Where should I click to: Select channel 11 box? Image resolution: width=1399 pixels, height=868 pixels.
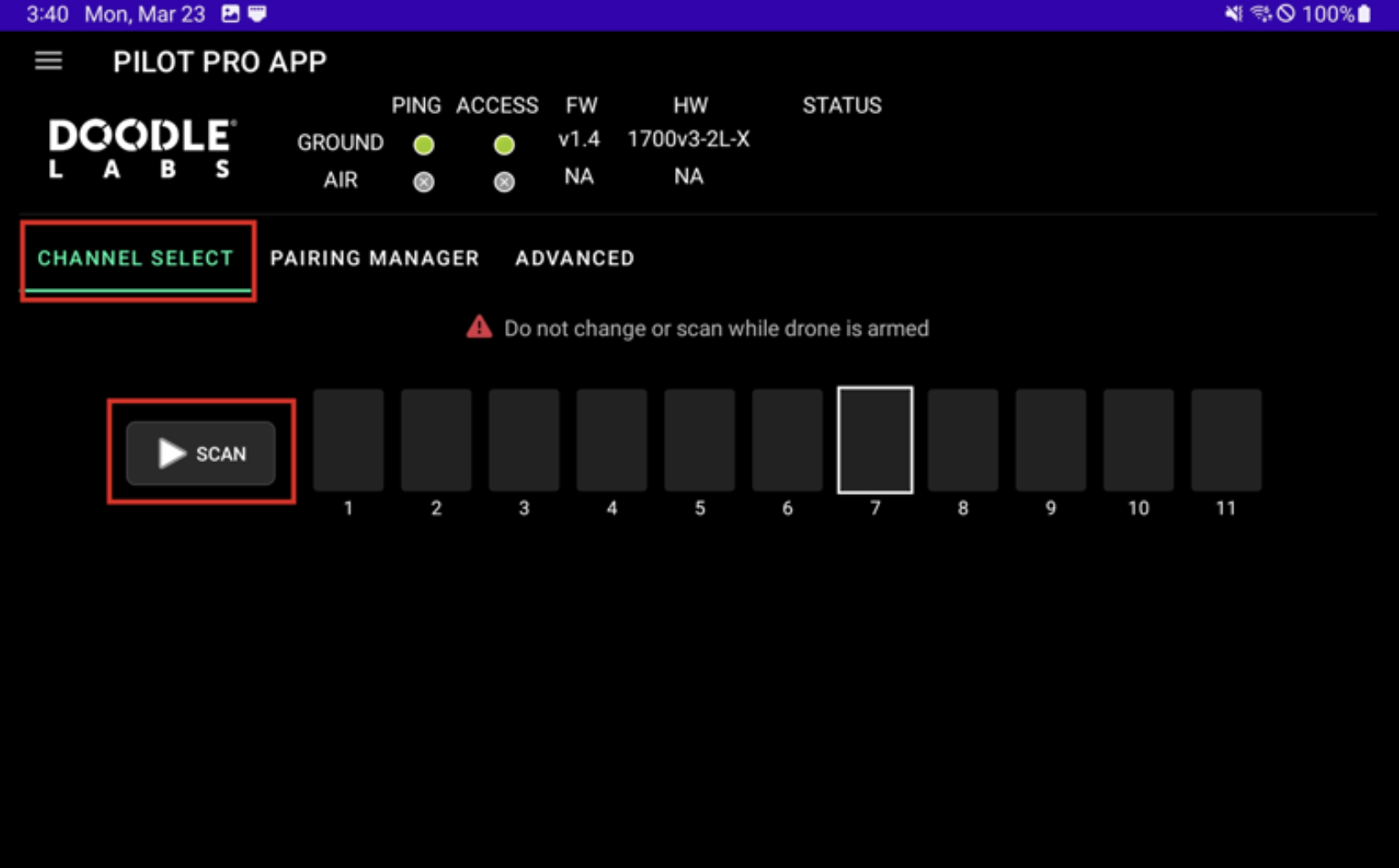(1226, 440)
